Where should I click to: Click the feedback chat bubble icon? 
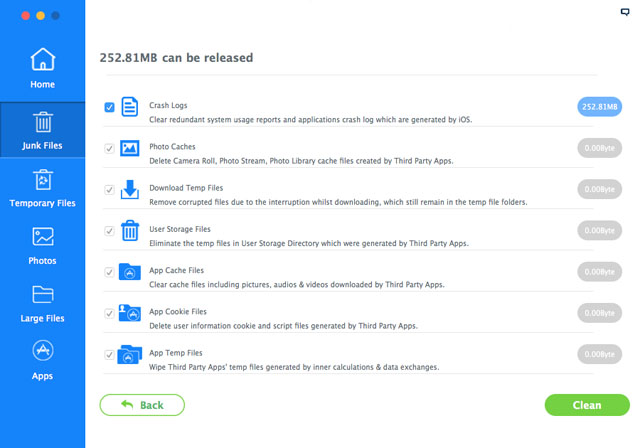(x=624, y=12)
